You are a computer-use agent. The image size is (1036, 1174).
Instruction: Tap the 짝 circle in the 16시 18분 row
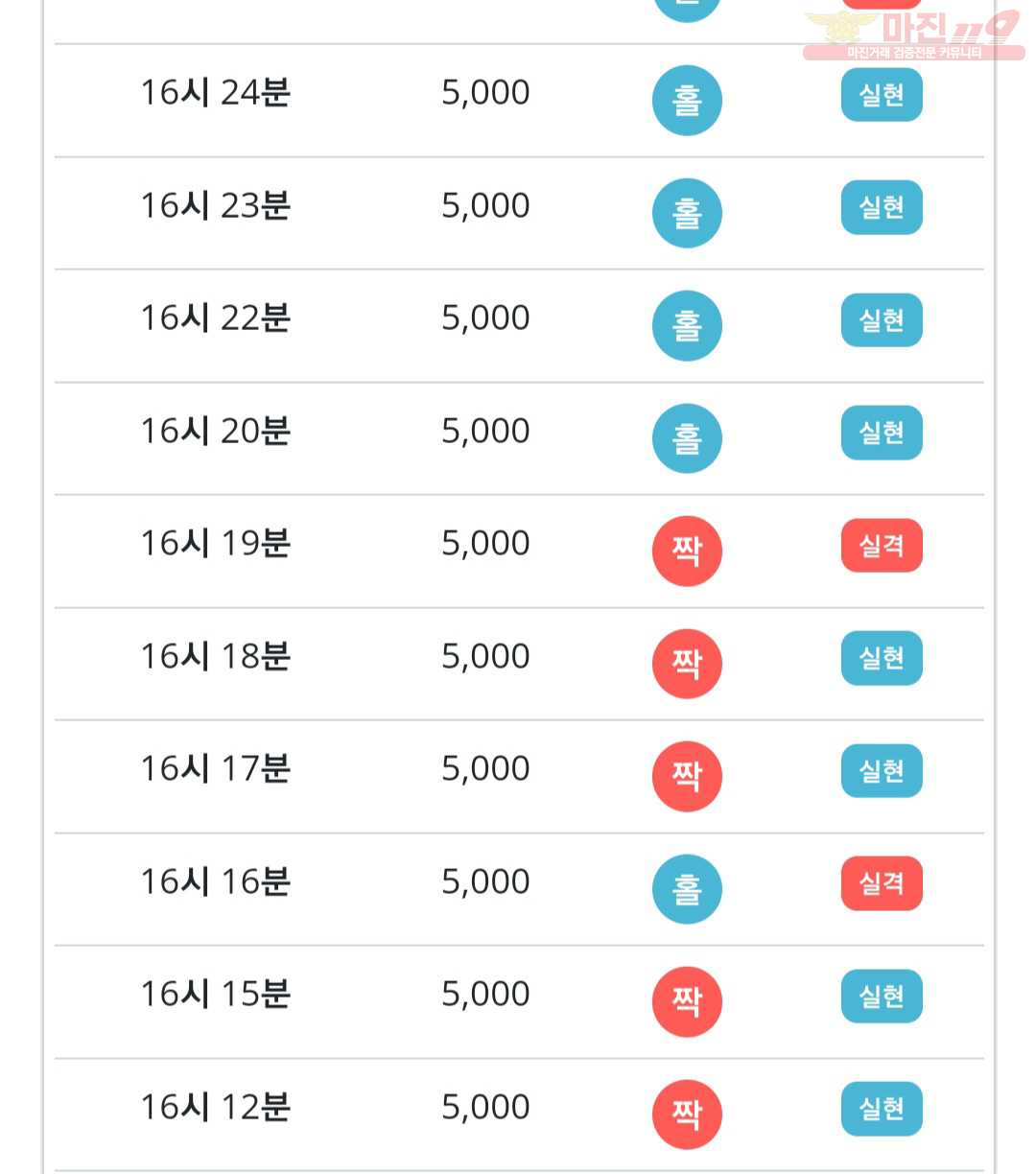(x=687, y=664)
